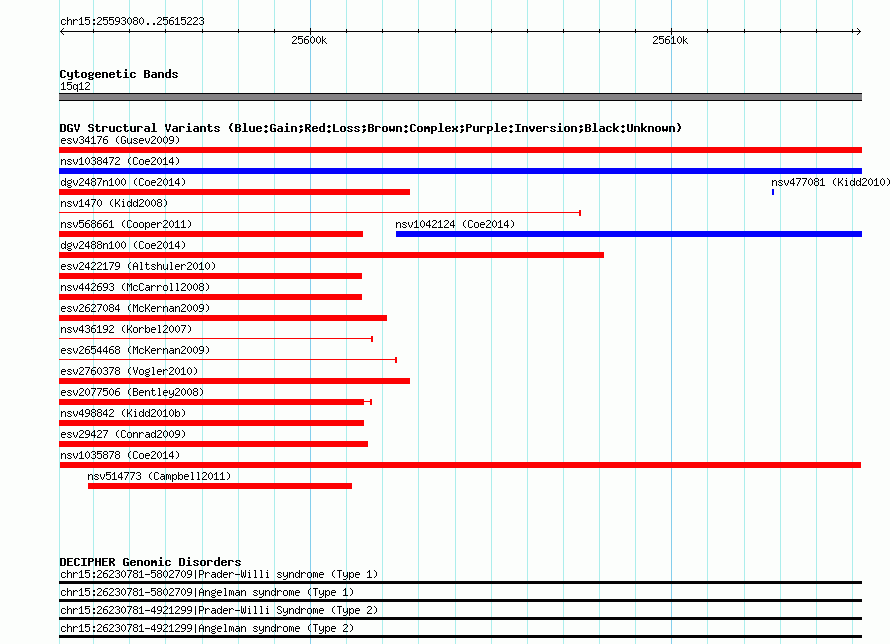
Task: Click the grey 15q12 cytogenetic band bar
Action: pyautogui.click(x=460, y=97)
